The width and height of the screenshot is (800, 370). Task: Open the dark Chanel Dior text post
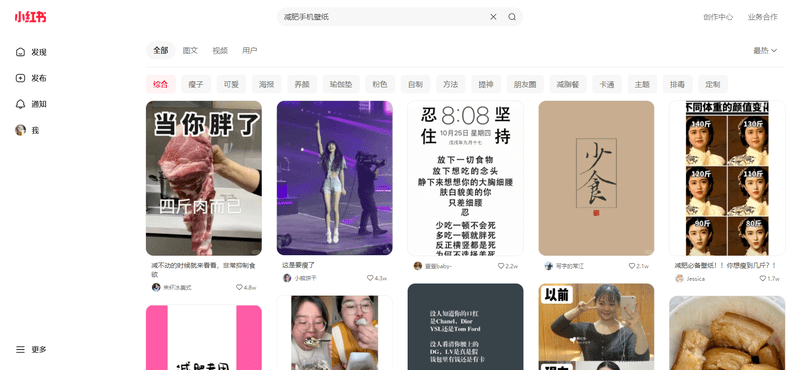click(465, 327)
